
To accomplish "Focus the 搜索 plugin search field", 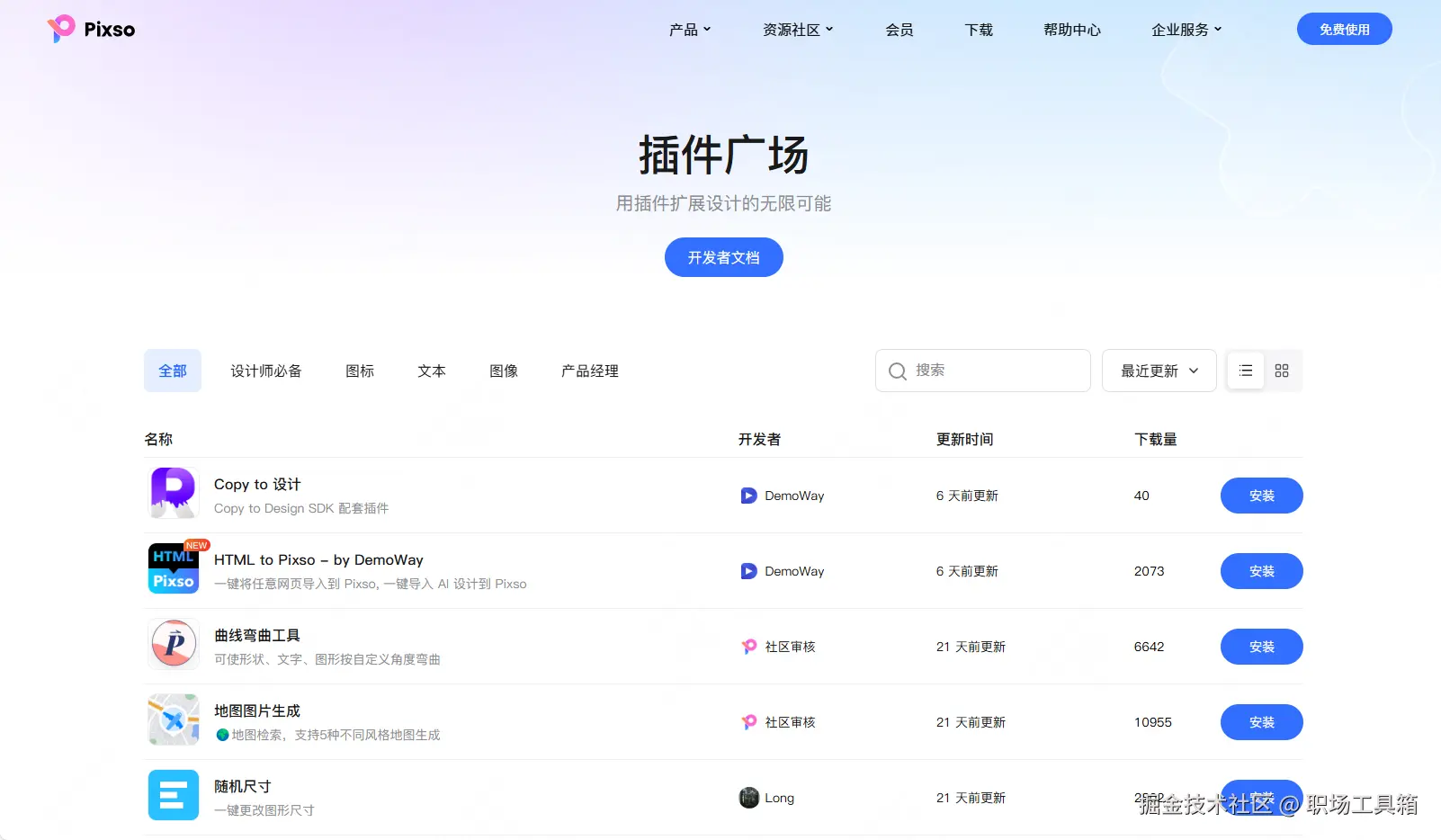I will pyautogui.click(x=983, y=371).
